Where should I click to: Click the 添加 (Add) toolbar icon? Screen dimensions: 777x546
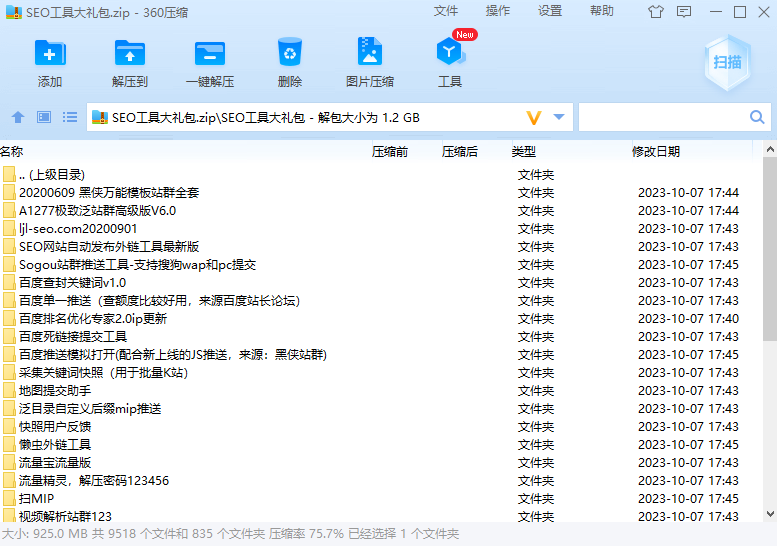click(x=50, y=53)
